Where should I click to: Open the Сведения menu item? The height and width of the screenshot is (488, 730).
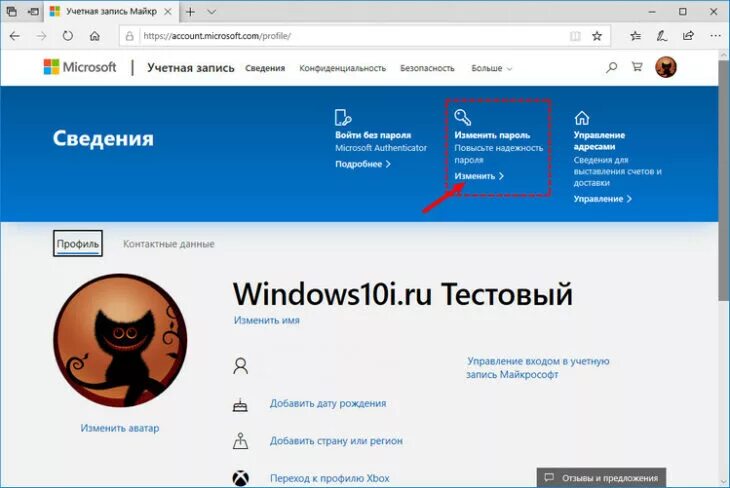265,68
